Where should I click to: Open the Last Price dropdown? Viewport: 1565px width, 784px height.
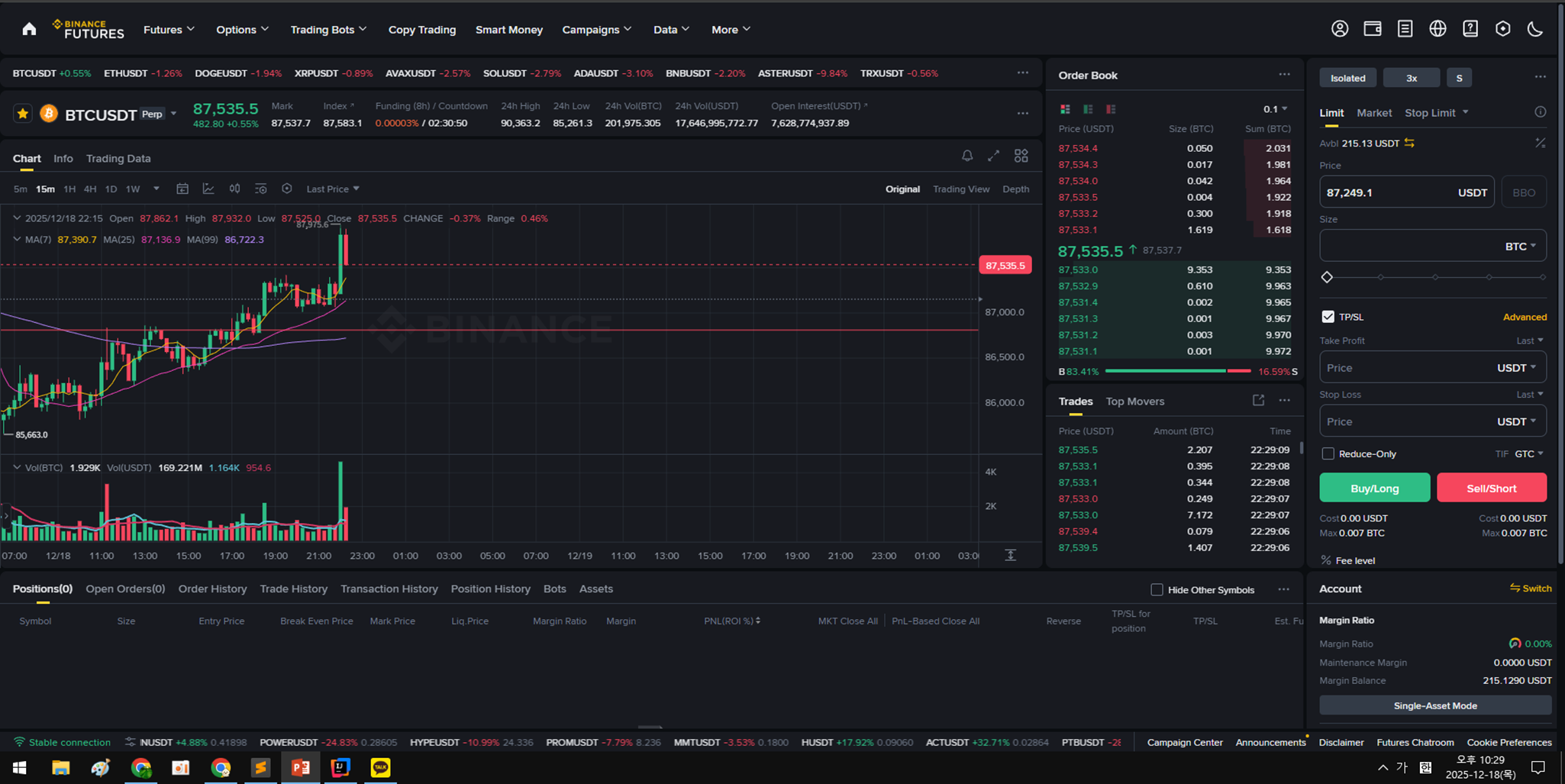[333, 189]
